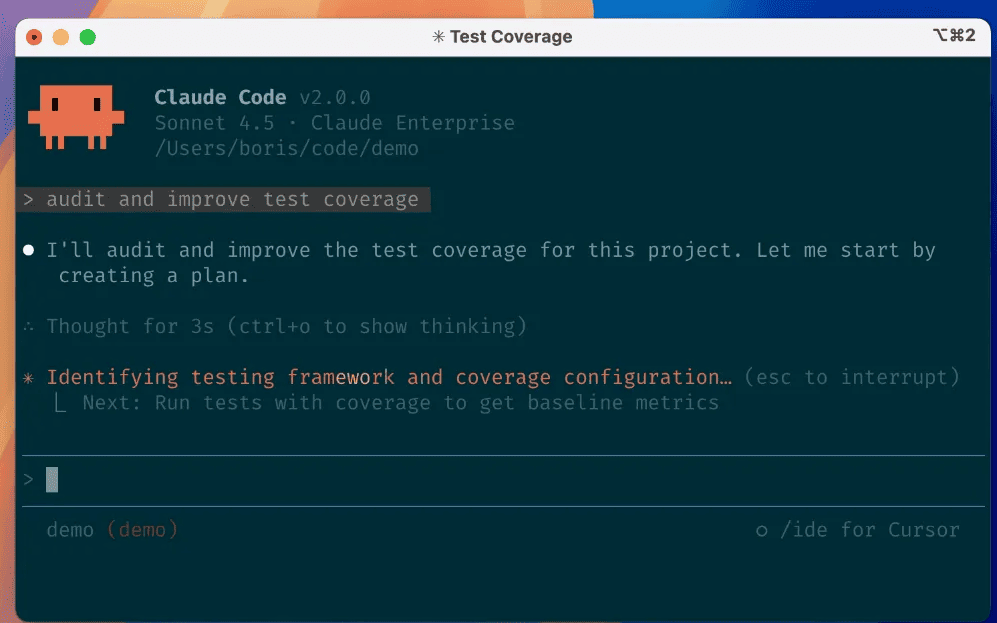Click the orange spinner asterisk beside Identifying
Image resolution: width=997 pixels, height=623 pixels.
[29, 378]
